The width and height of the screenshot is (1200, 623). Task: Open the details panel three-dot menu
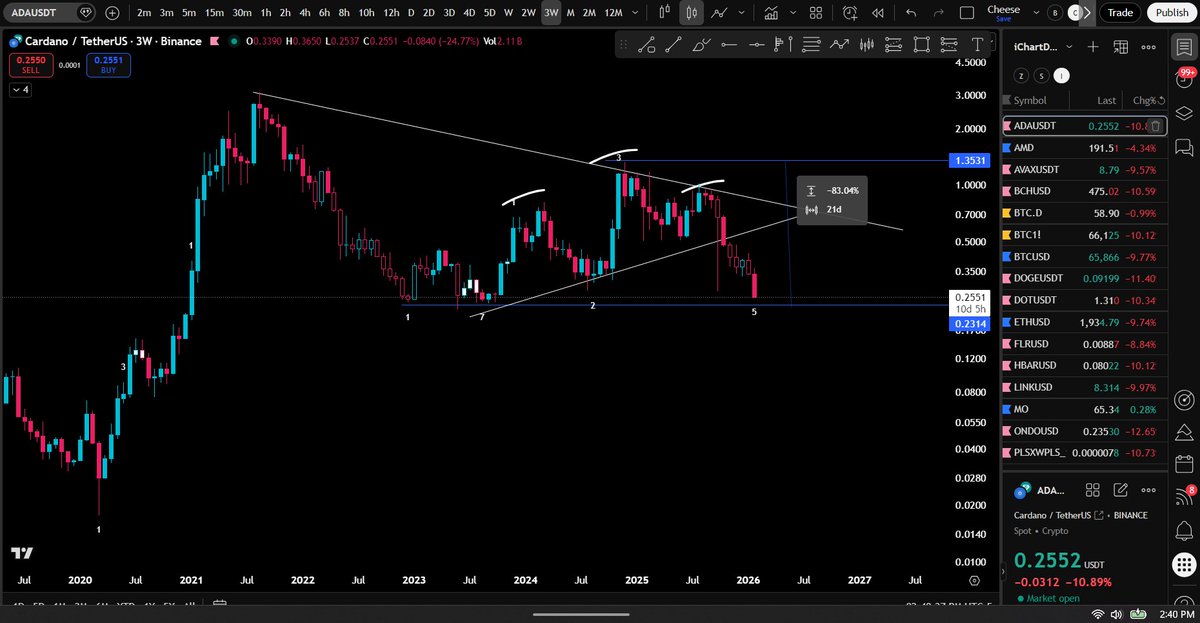coord(1148,490)
